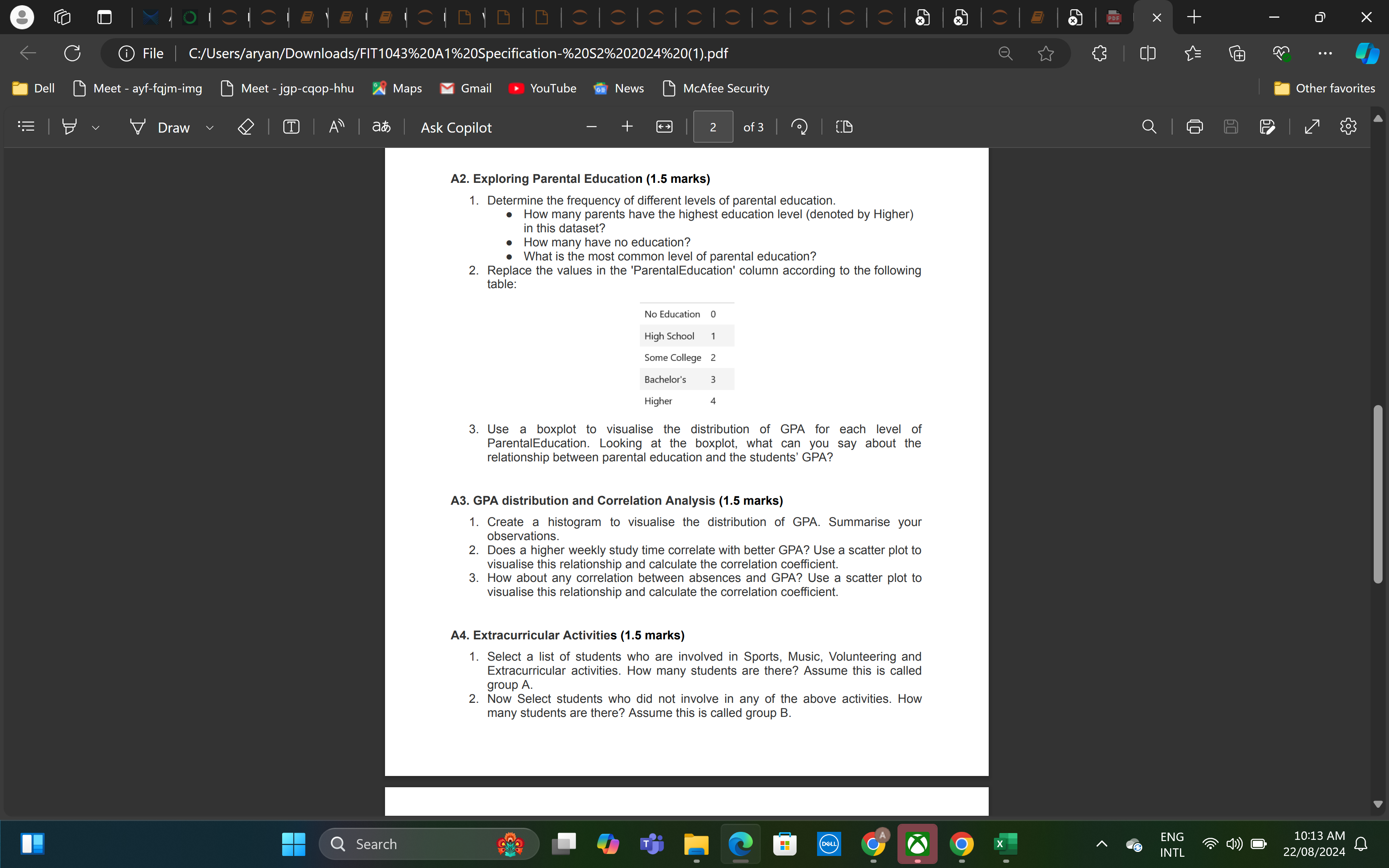Search within the PDF
This screenshot has width=1389, height=868.
[x=1149, y=126]
